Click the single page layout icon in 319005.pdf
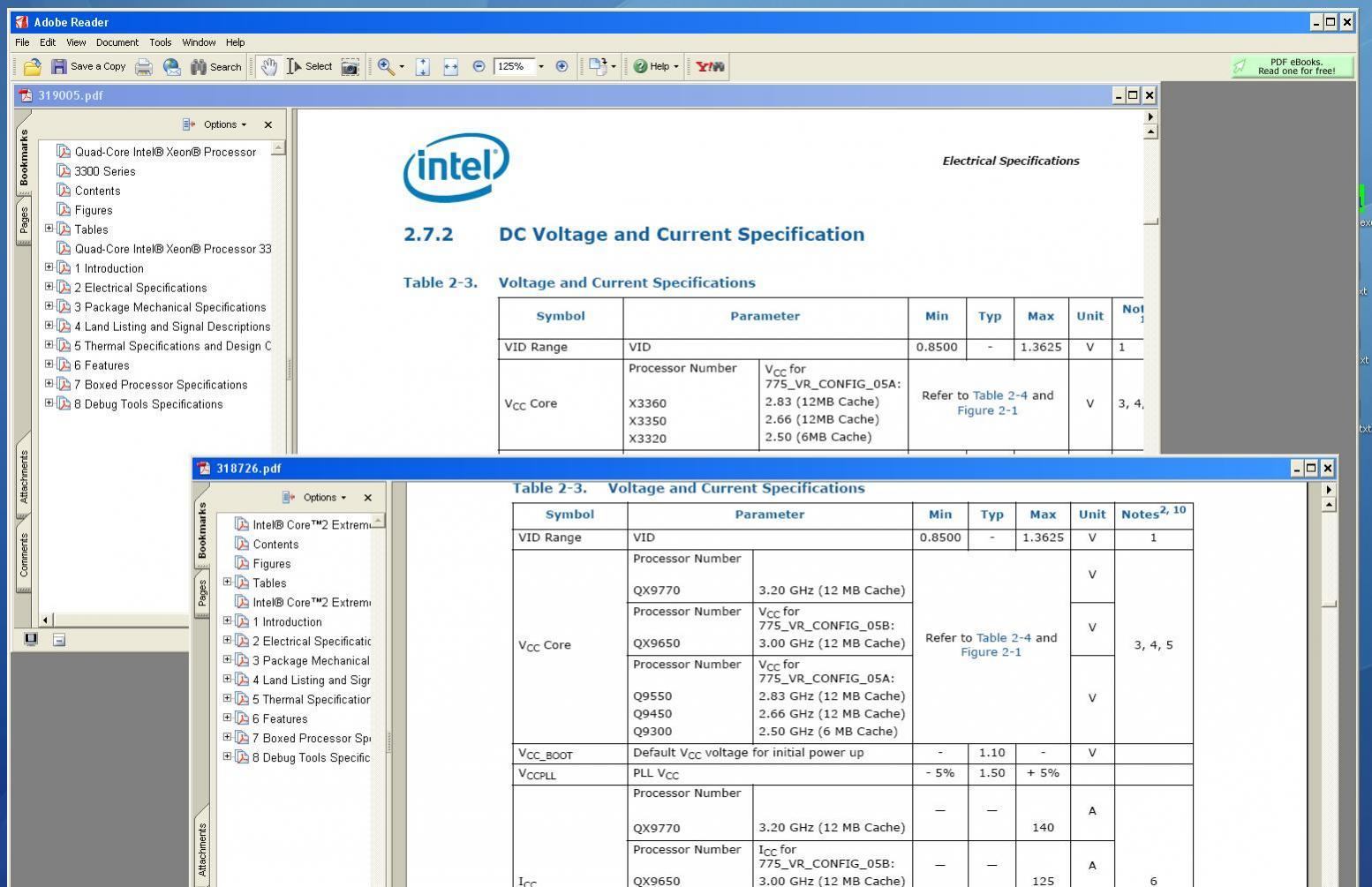 click(x=31, y=639)
